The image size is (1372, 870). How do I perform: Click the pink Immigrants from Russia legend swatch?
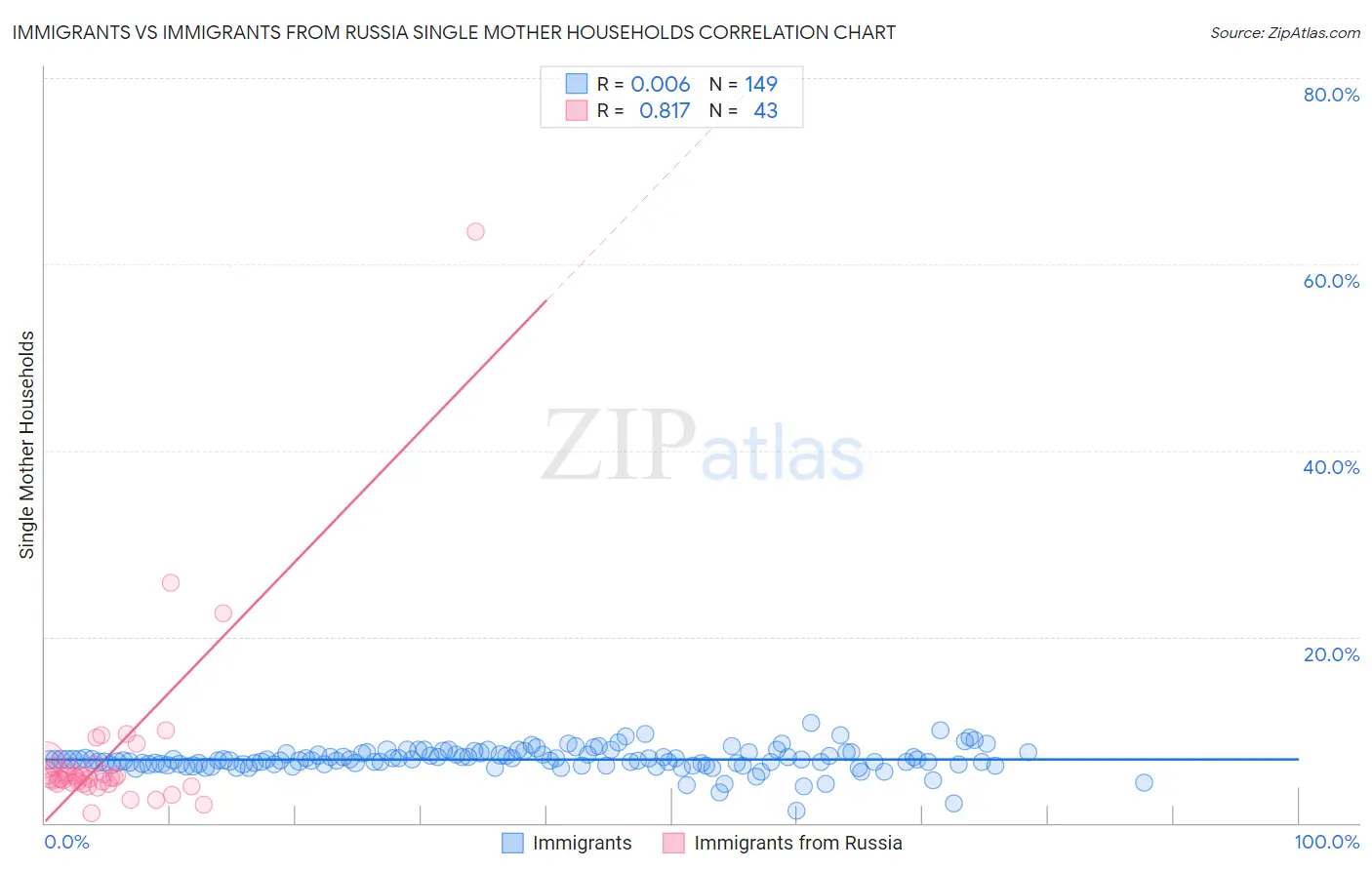click(673, 843)
